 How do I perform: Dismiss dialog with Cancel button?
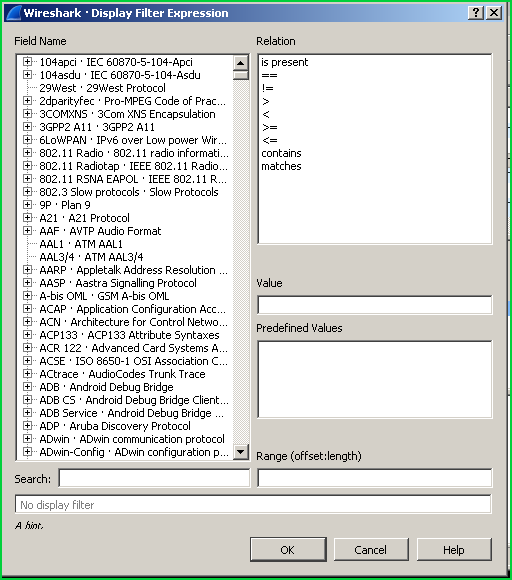click(x=371, y=549)
